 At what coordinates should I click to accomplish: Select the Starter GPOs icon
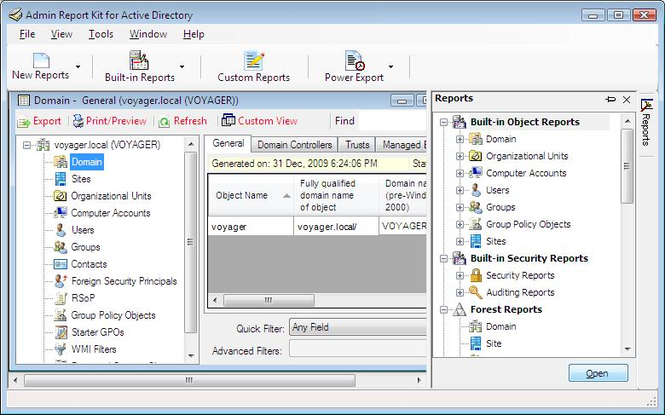(61, 332)
